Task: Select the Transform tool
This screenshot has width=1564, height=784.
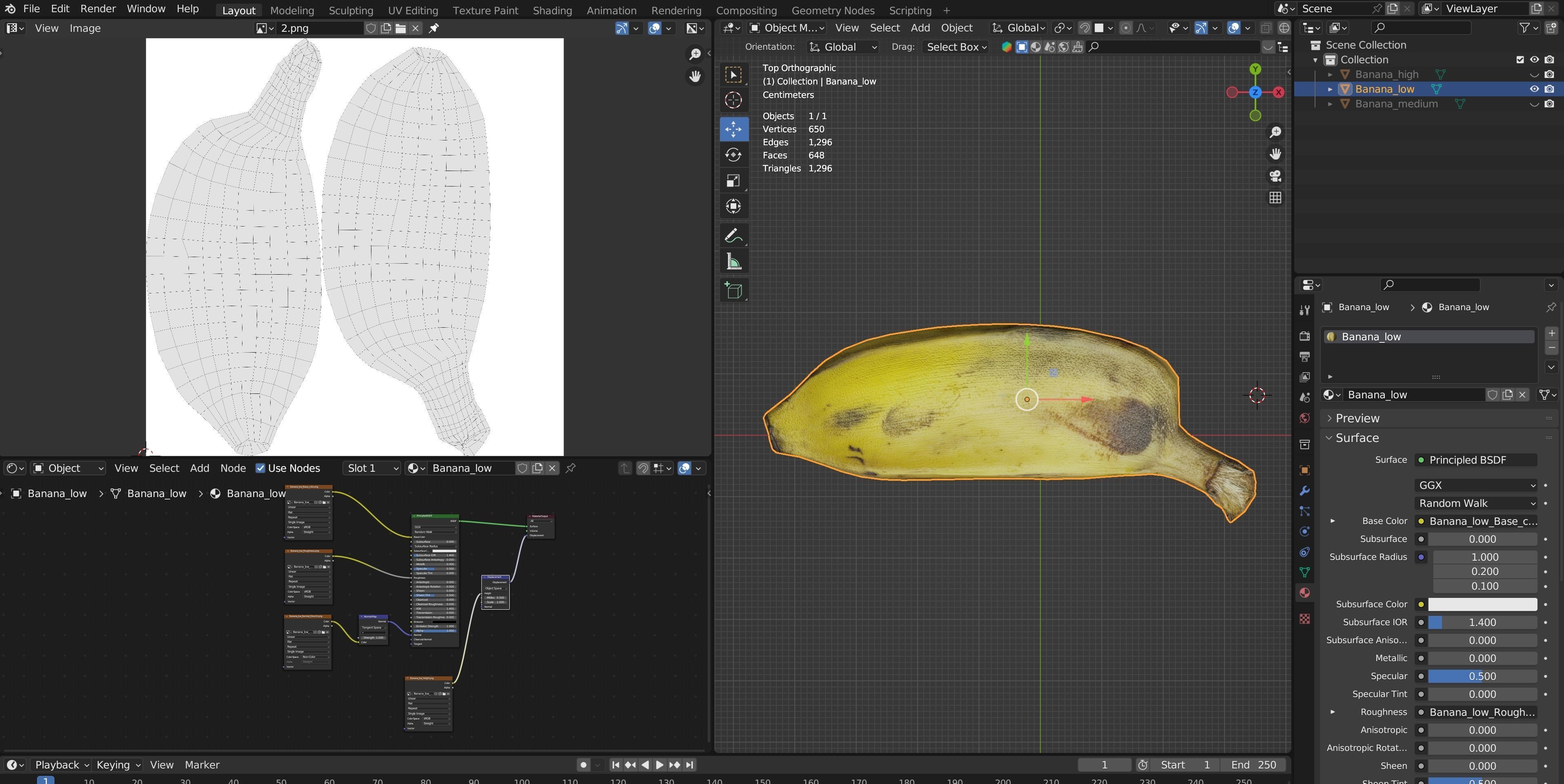Action: coord(733,207)
